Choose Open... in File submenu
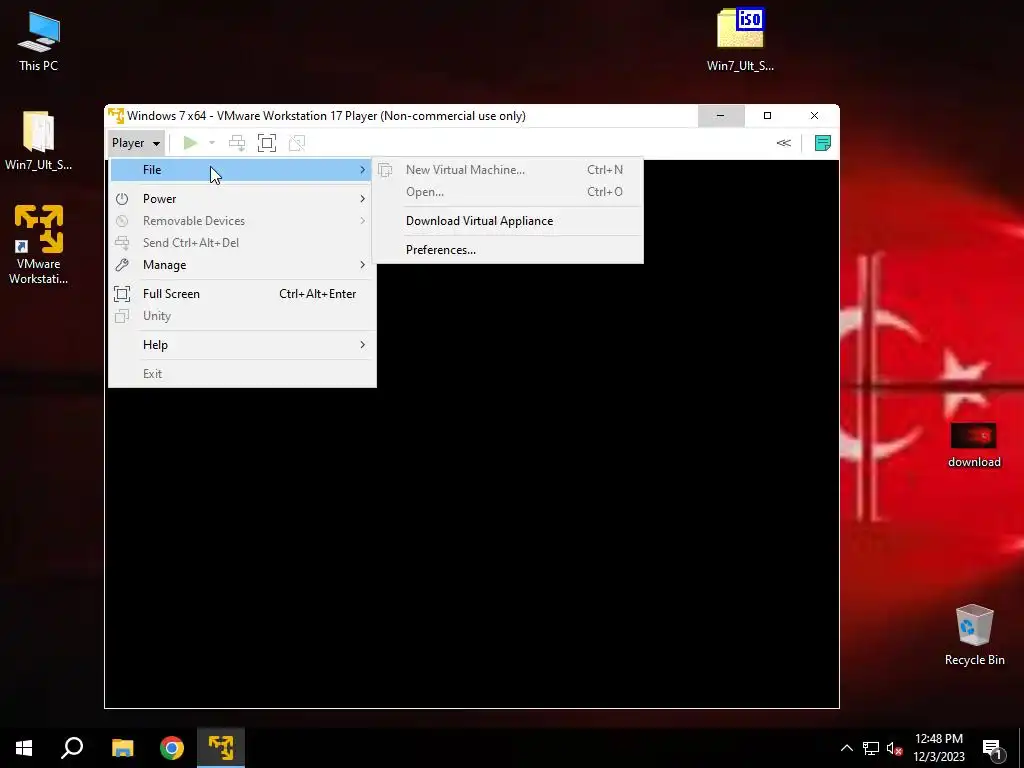Viewport: 1024px width, 768px height. tap(507, 192)
